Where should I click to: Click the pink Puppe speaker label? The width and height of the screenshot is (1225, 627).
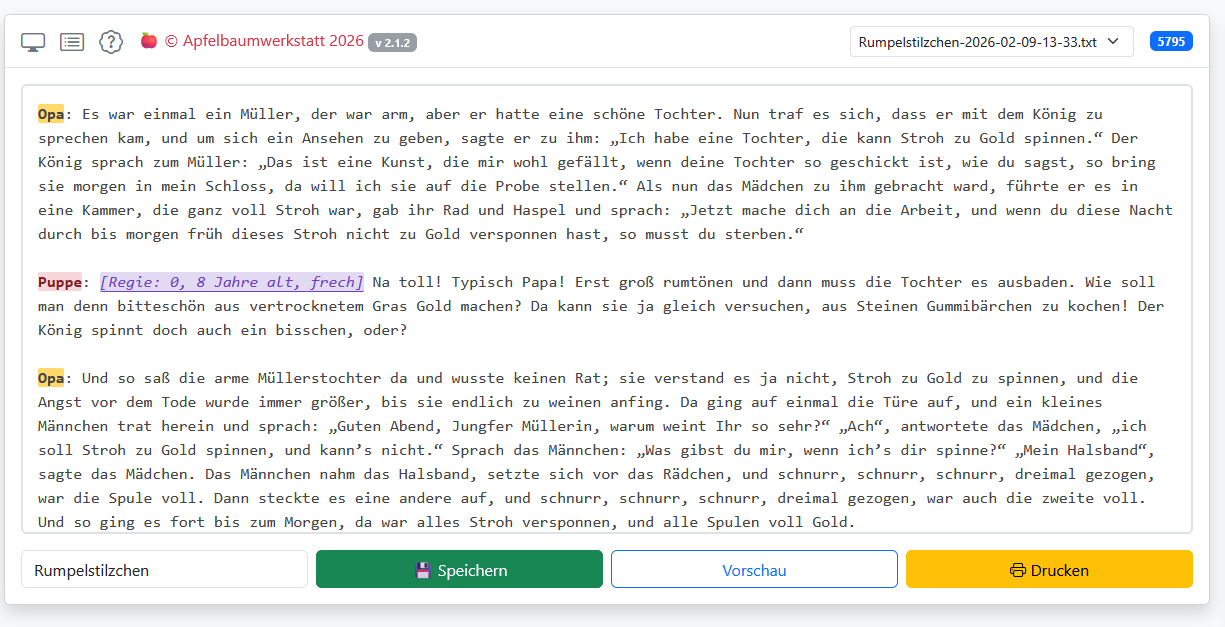tap(60, 282)
